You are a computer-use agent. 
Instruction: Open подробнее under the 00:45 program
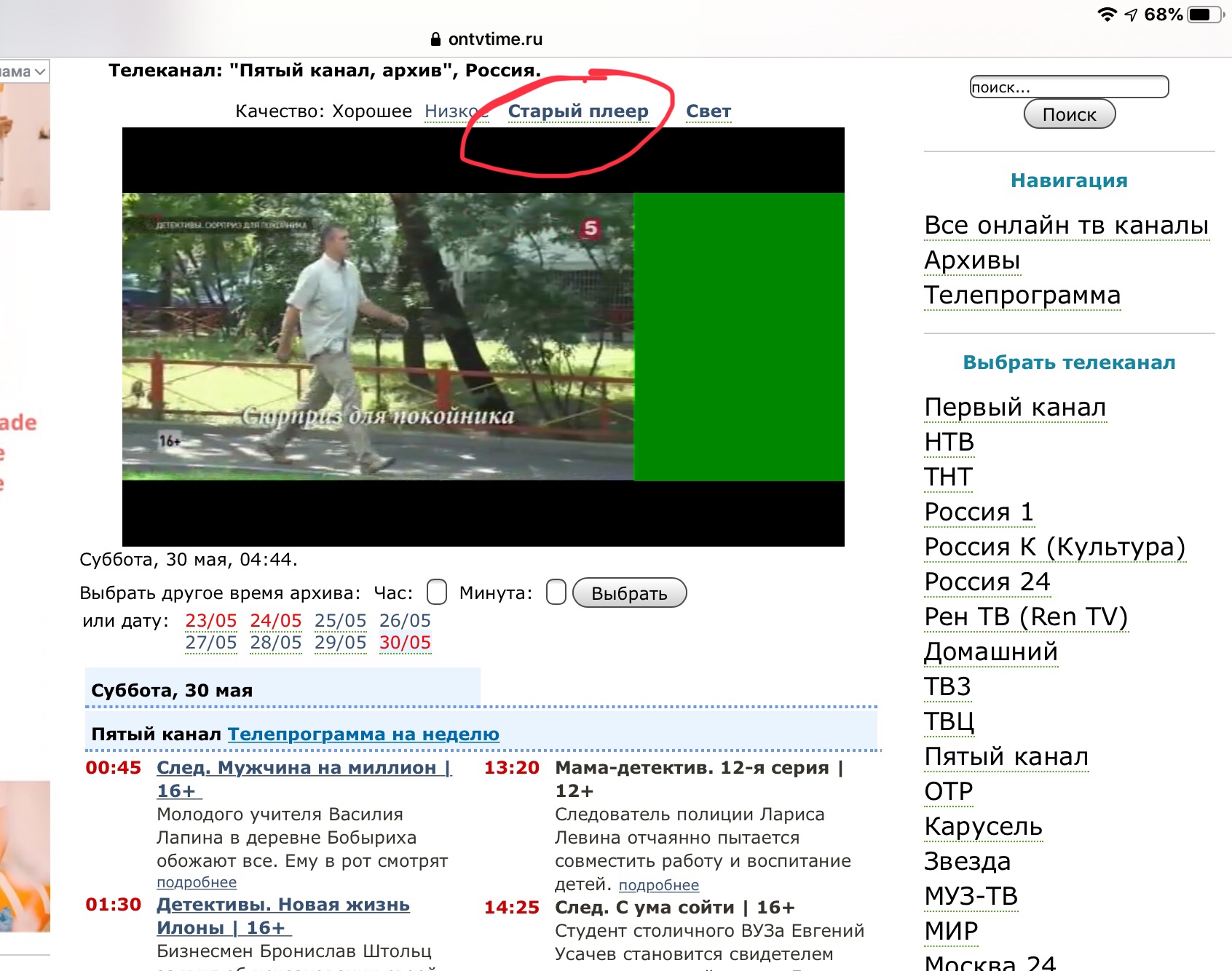(x=197, y=882)
